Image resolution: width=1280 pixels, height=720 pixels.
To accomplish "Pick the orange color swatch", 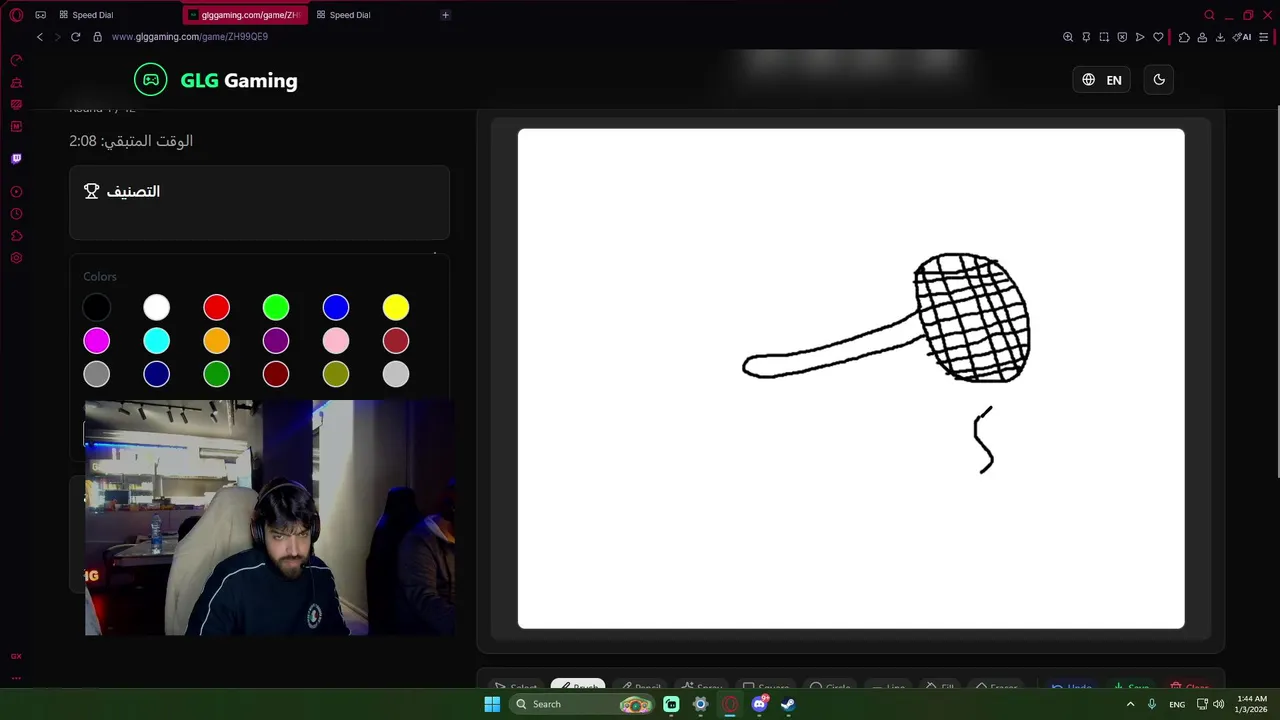I will tap(216, 341).
